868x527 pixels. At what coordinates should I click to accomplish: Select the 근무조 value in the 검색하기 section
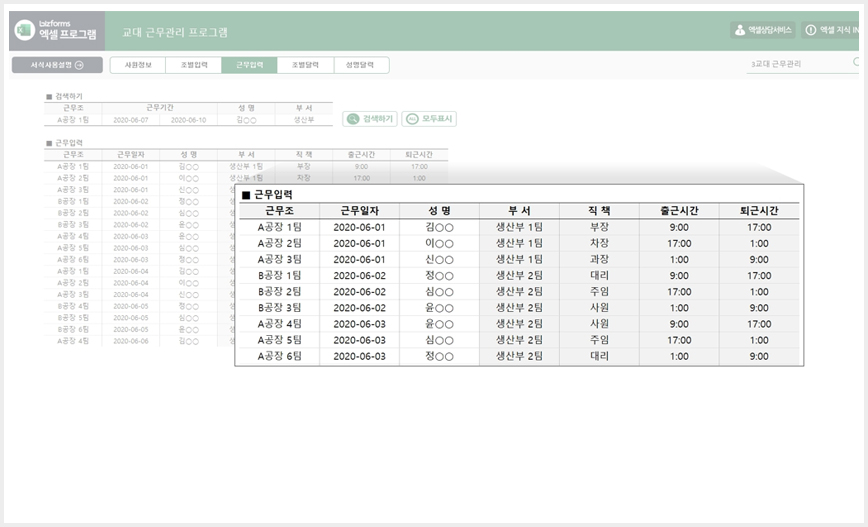(73, 120)
